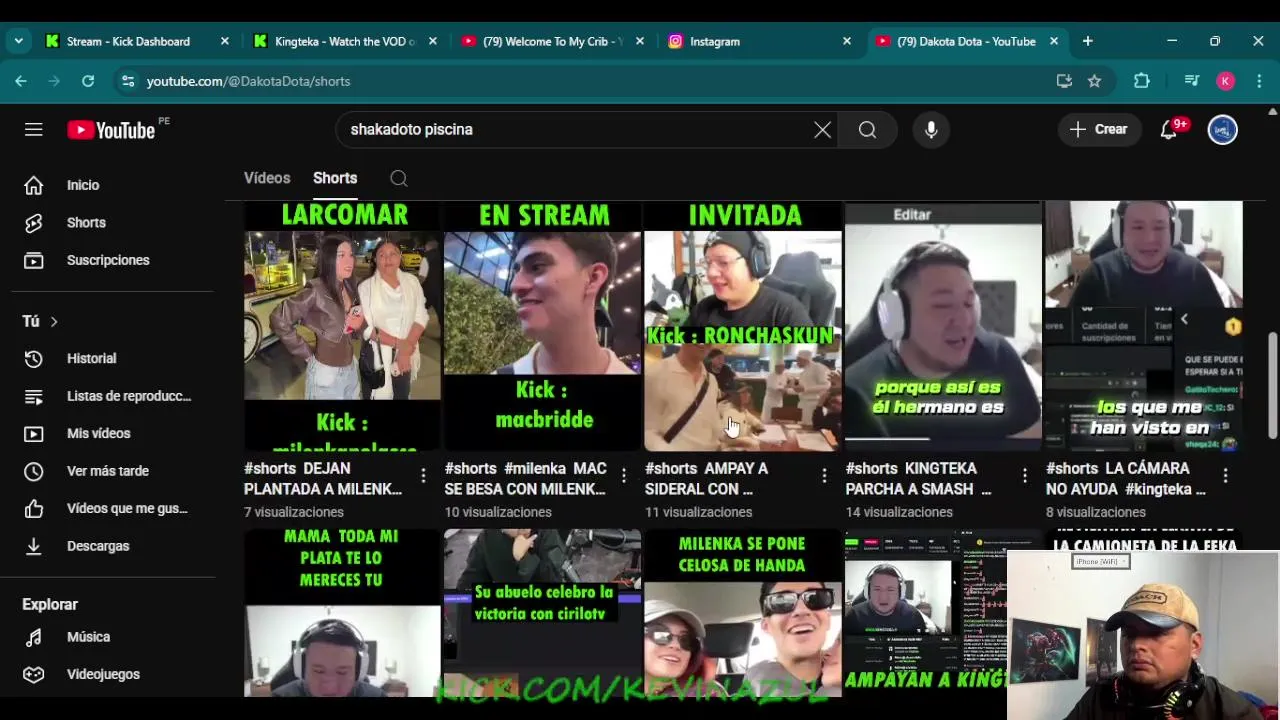Viewport: 1280px width, 720px height.
Task: View site information icon in address bar
Action: click(127, 81)
